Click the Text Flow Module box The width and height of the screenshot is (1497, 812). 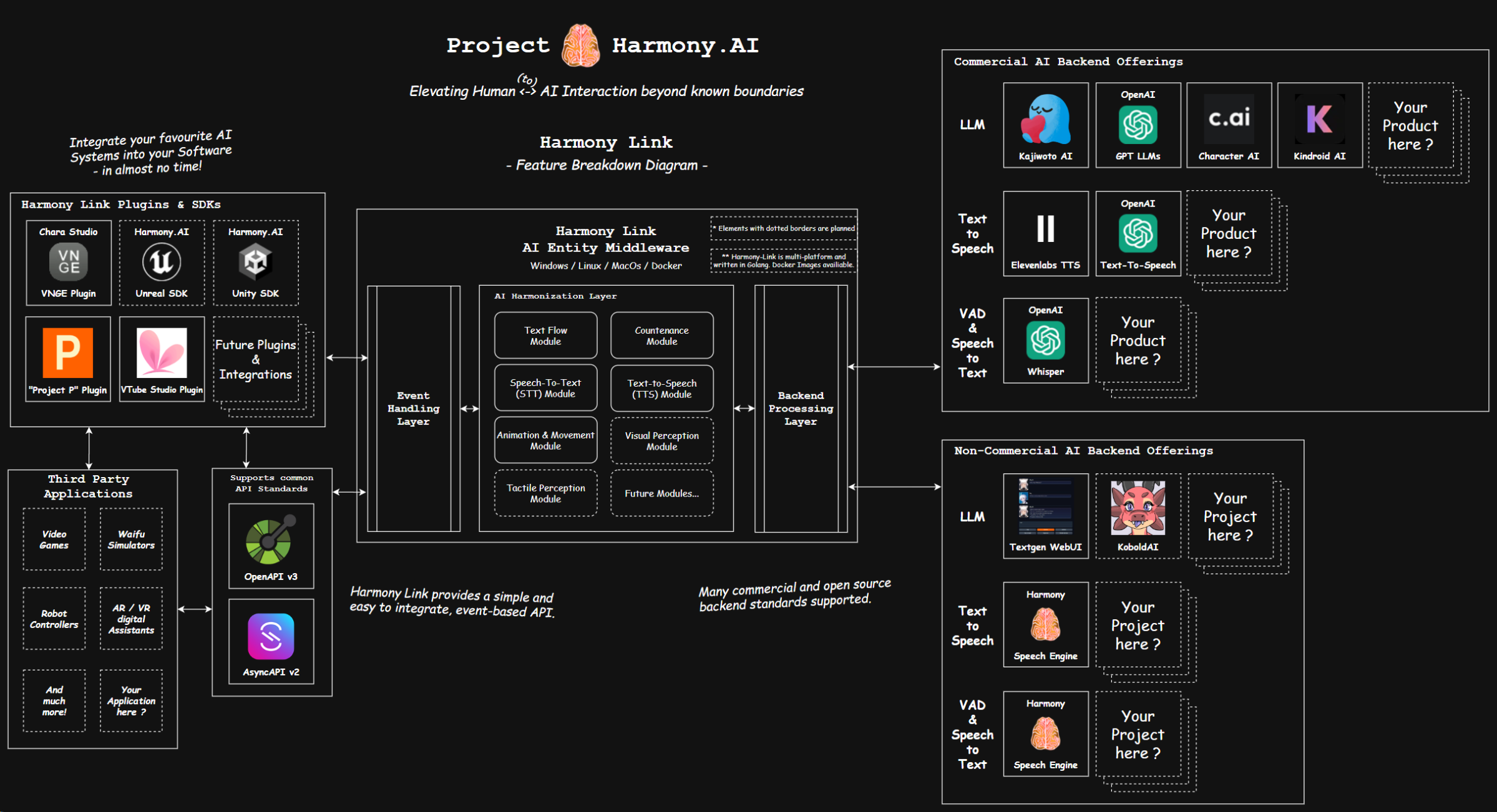point(545,336)
